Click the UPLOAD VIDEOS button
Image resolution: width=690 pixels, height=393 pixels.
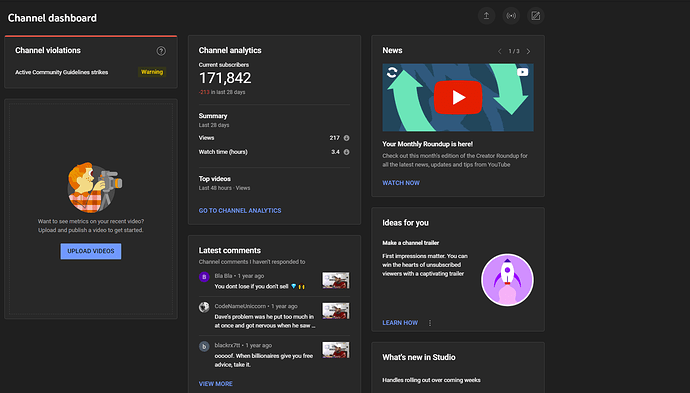pyautogui.click(x=91, y=251)
